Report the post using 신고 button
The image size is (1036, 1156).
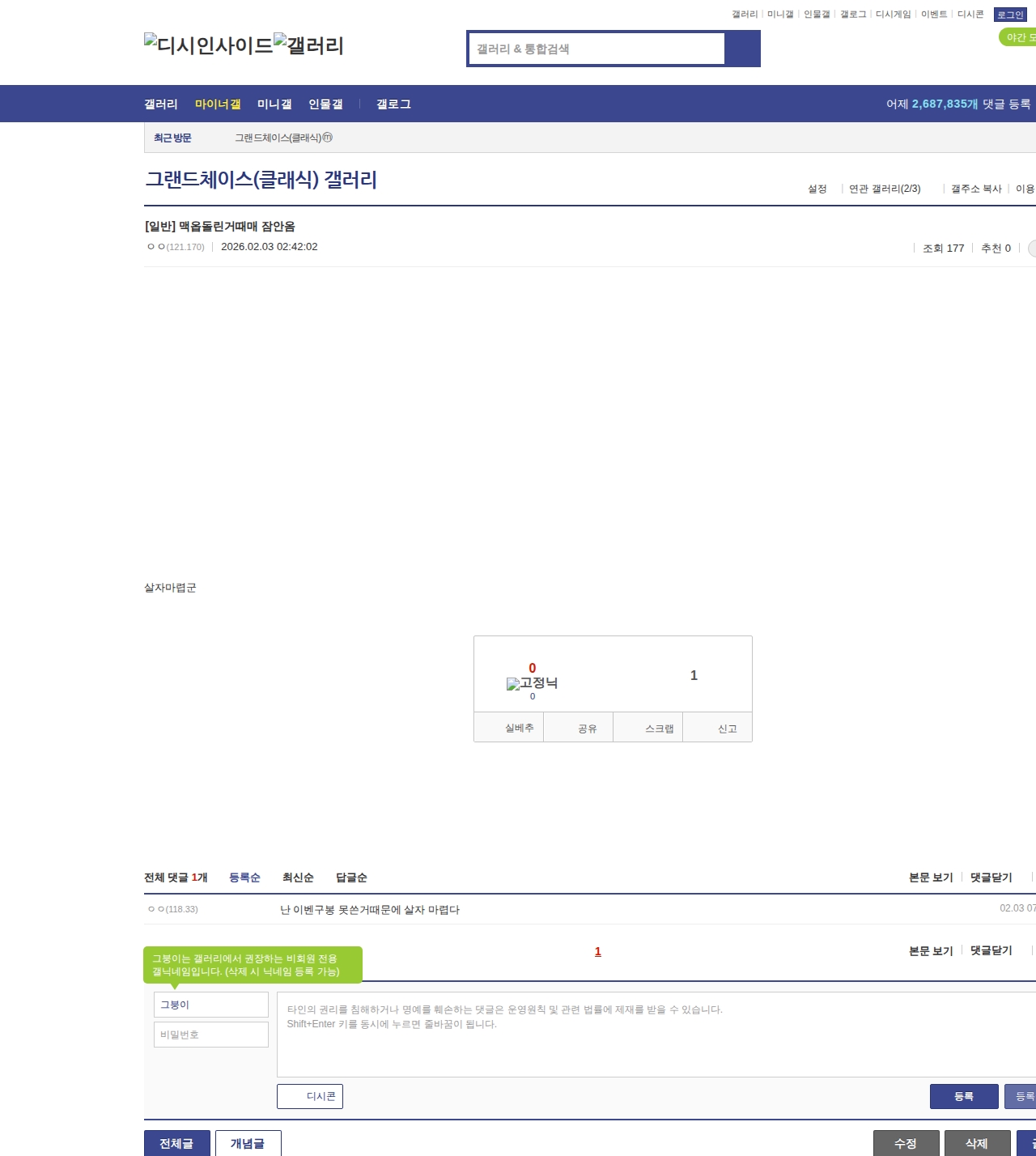[719, 728]
